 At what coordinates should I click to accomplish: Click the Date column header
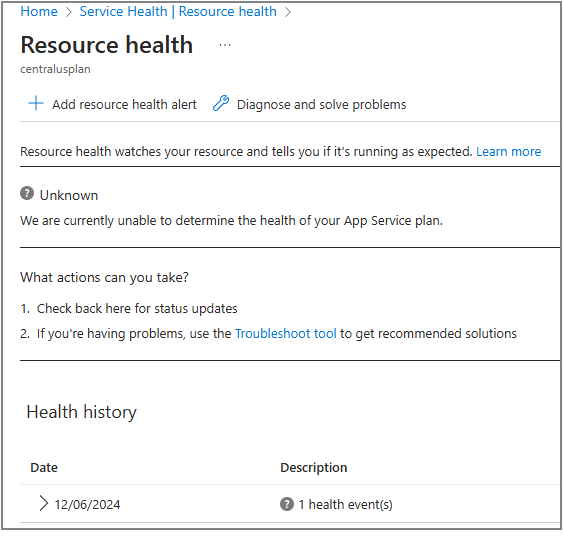(x=44, y=467)
